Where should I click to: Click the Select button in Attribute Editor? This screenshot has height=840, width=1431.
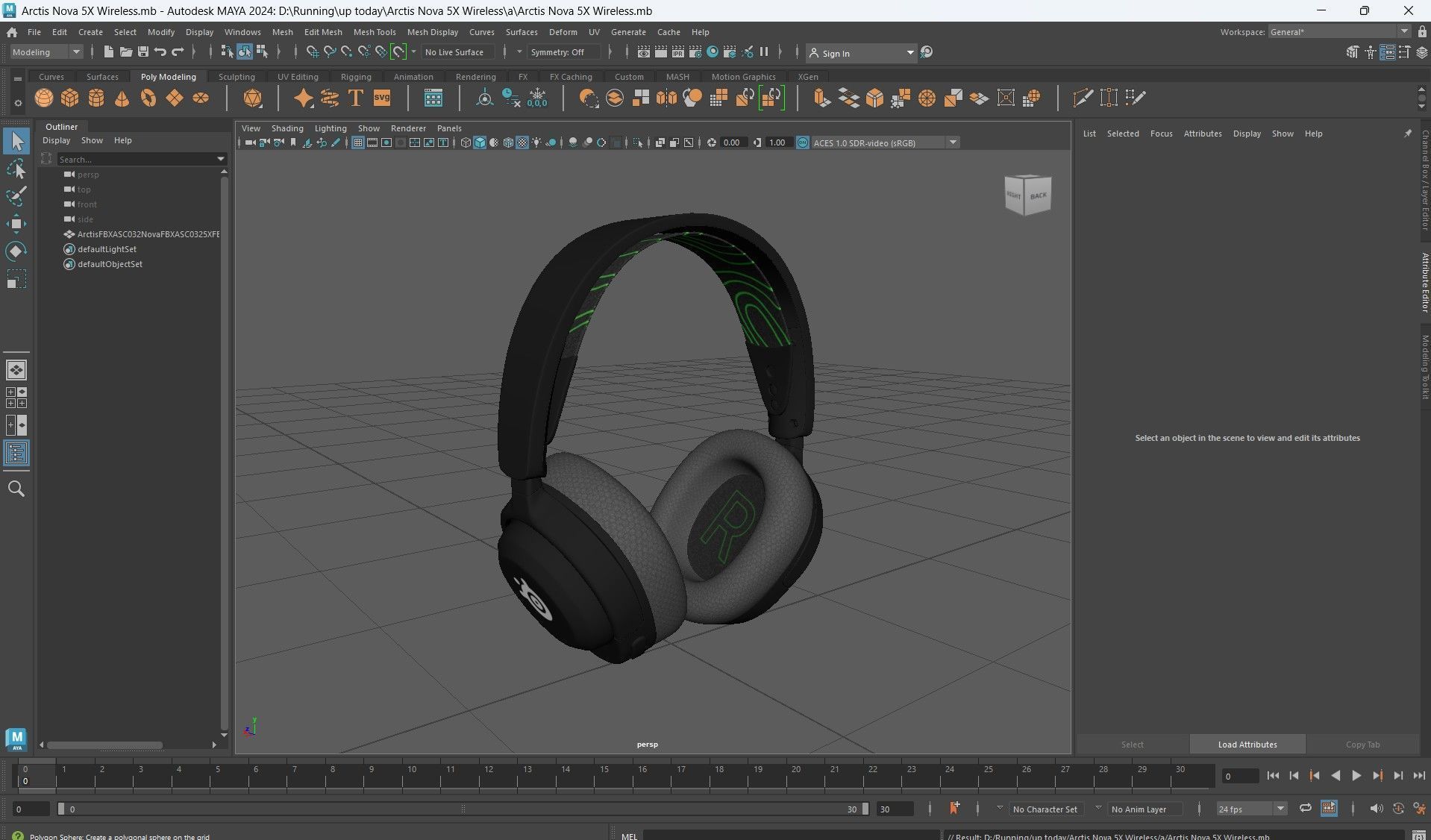click(x=1132, y=745)
